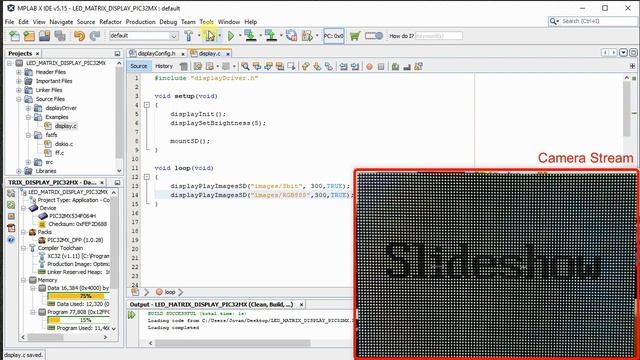Click the Debug Project toolbar icon
This screenshot has width=640, height=360.
[307, 36]
